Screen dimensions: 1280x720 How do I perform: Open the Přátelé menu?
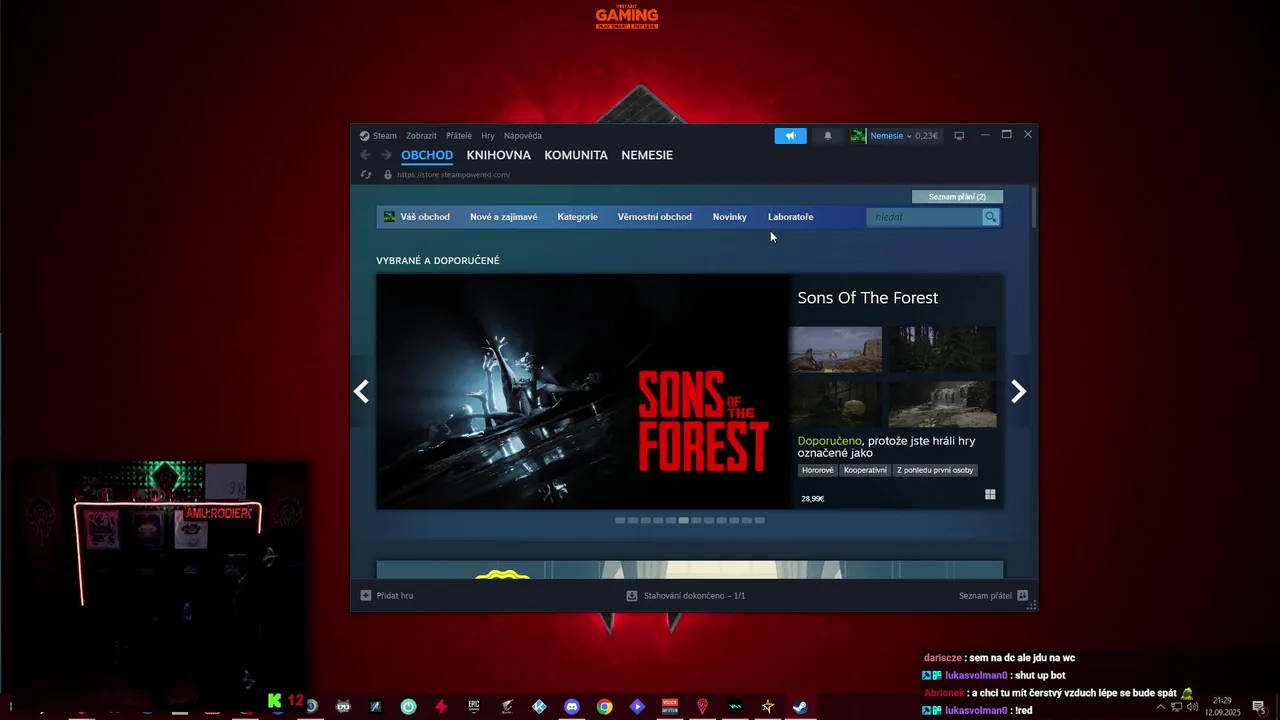pyautogui.click(x=459, y=136)
